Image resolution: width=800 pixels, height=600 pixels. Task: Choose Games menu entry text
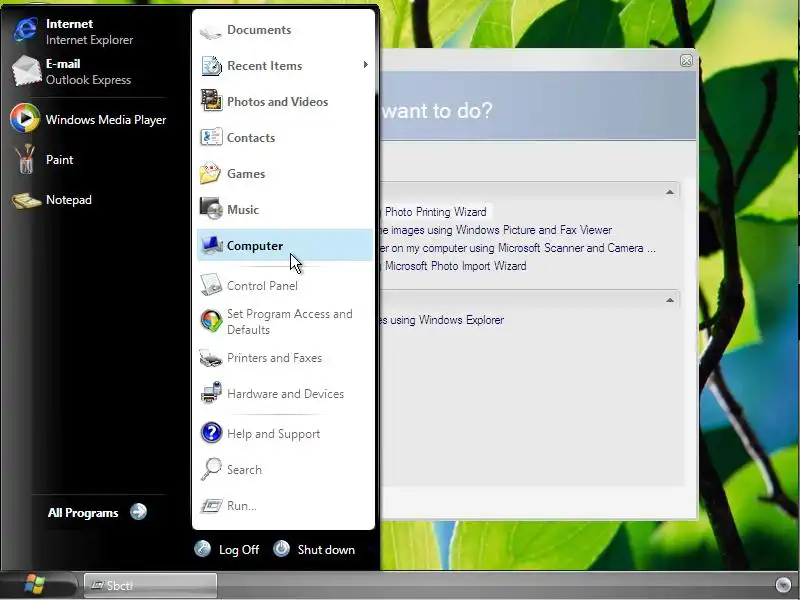246,173
